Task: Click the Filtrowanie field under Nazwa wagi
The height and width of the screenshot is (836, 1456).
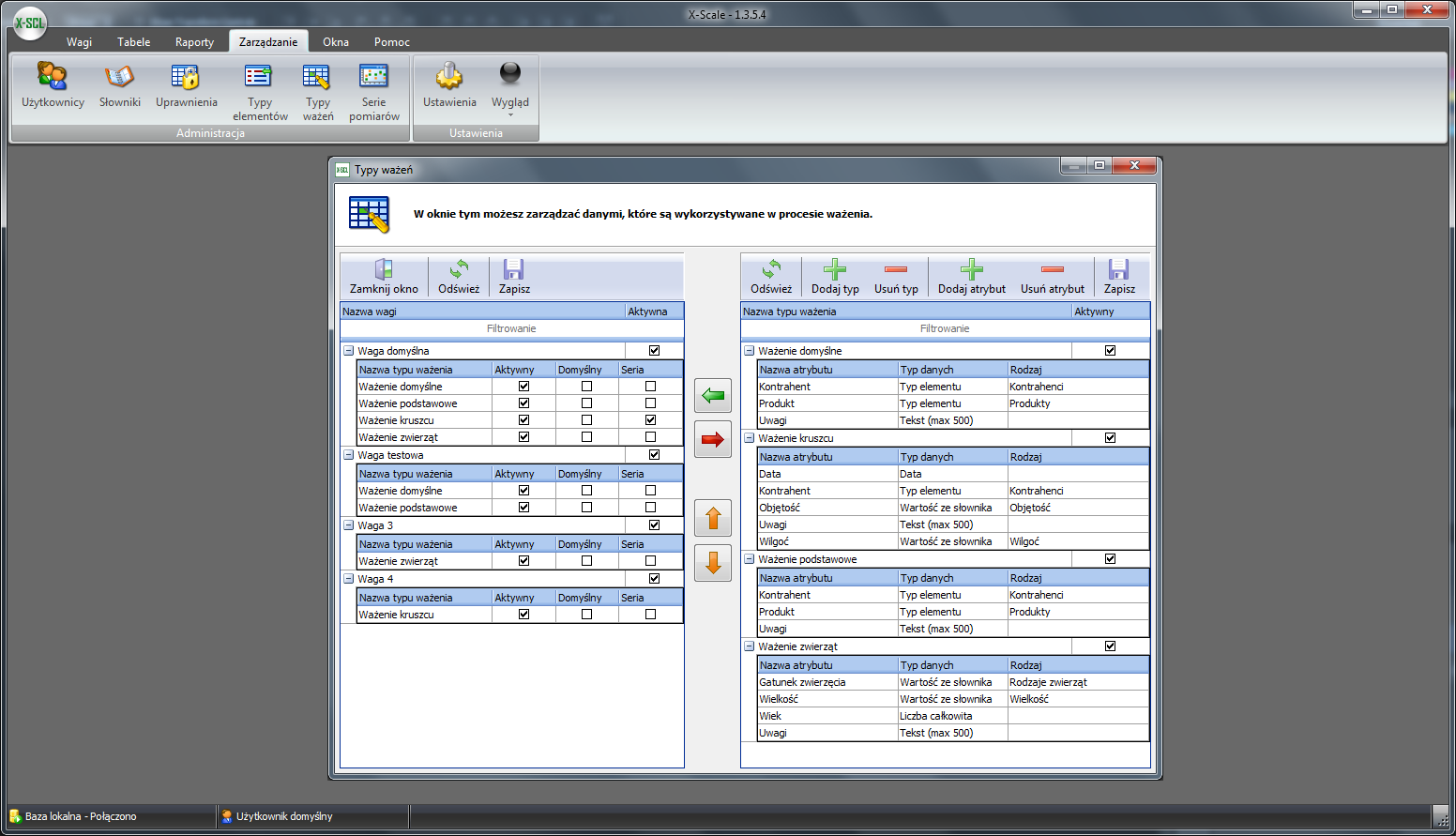Action: tap(511, 328)
